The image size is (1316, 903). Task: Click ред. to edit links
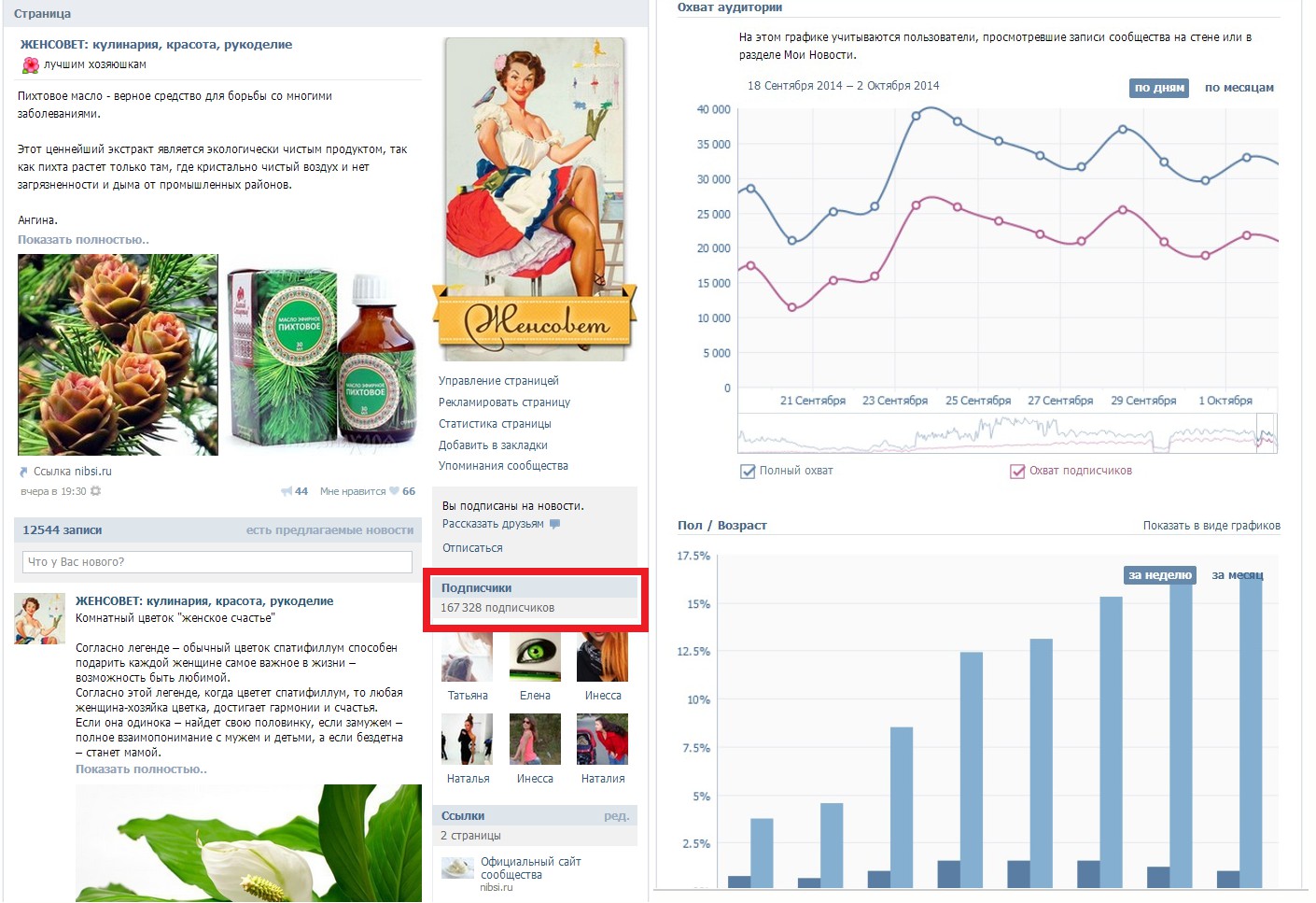click(x=616, y=816)
